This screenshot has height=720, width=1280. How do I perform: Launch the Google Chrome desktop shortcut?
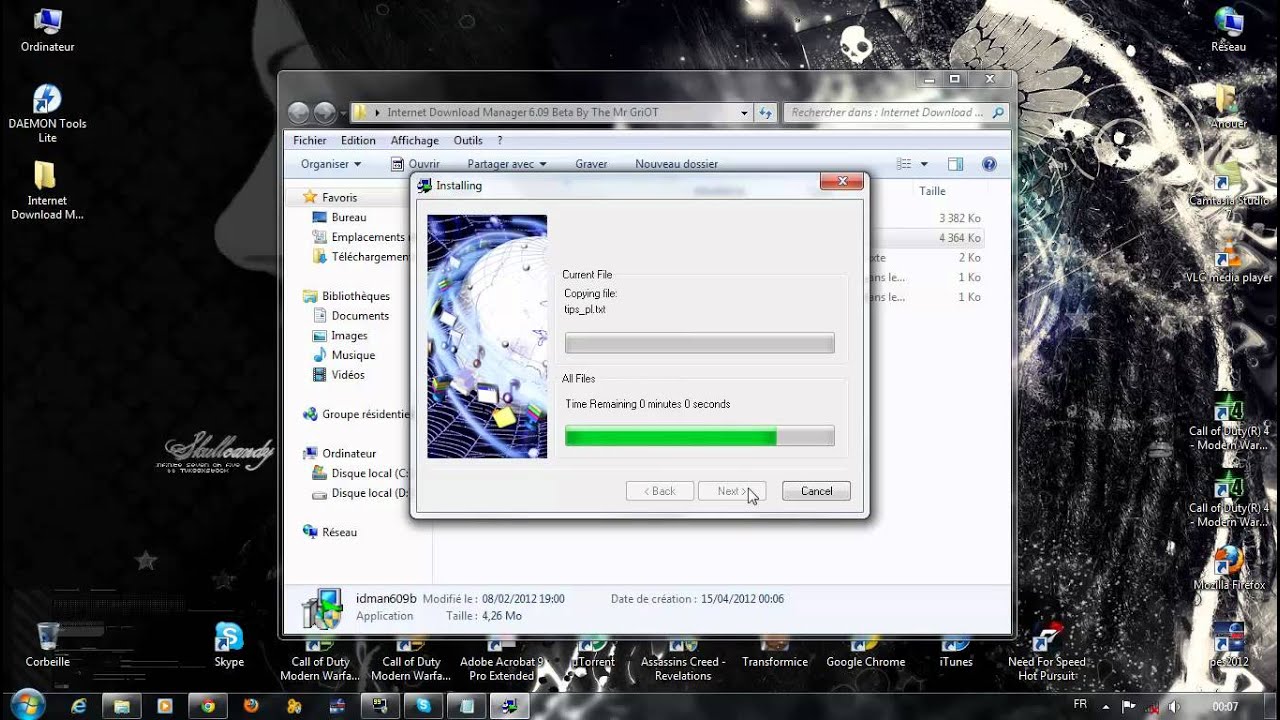pos(865,655)
